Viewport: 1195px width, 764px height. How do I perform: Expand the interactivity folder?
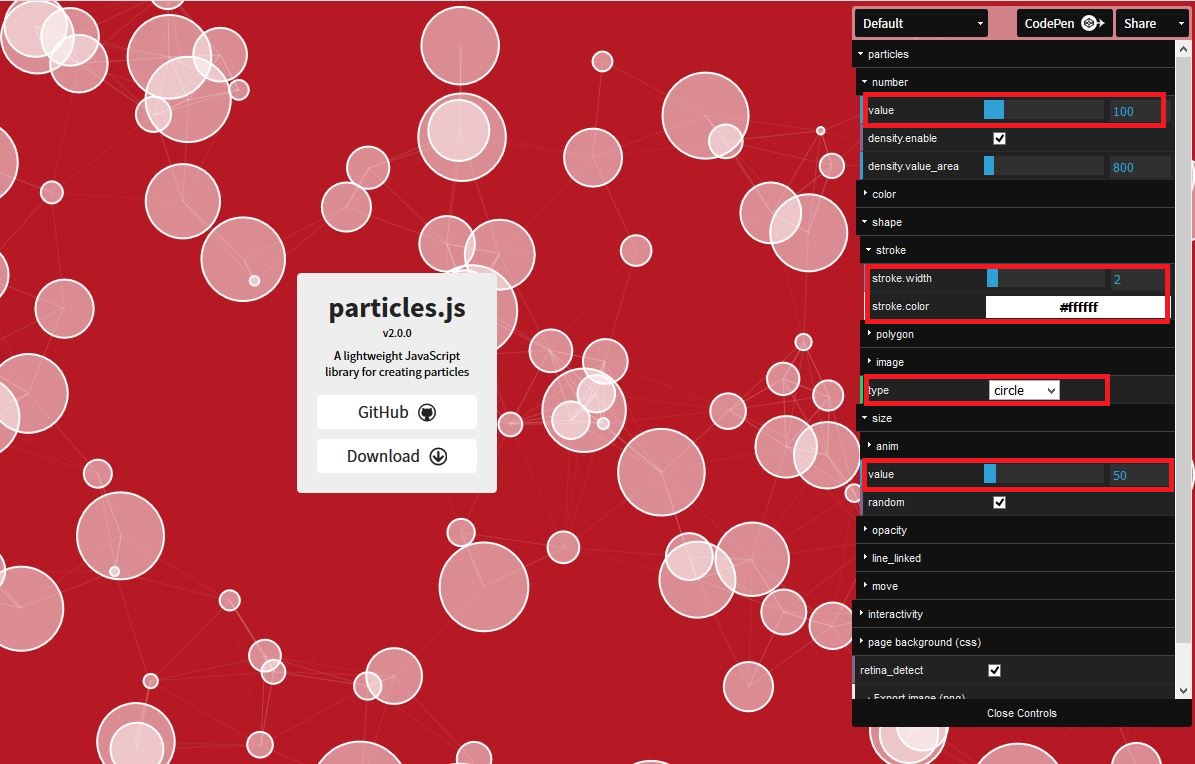[1014, 614]
